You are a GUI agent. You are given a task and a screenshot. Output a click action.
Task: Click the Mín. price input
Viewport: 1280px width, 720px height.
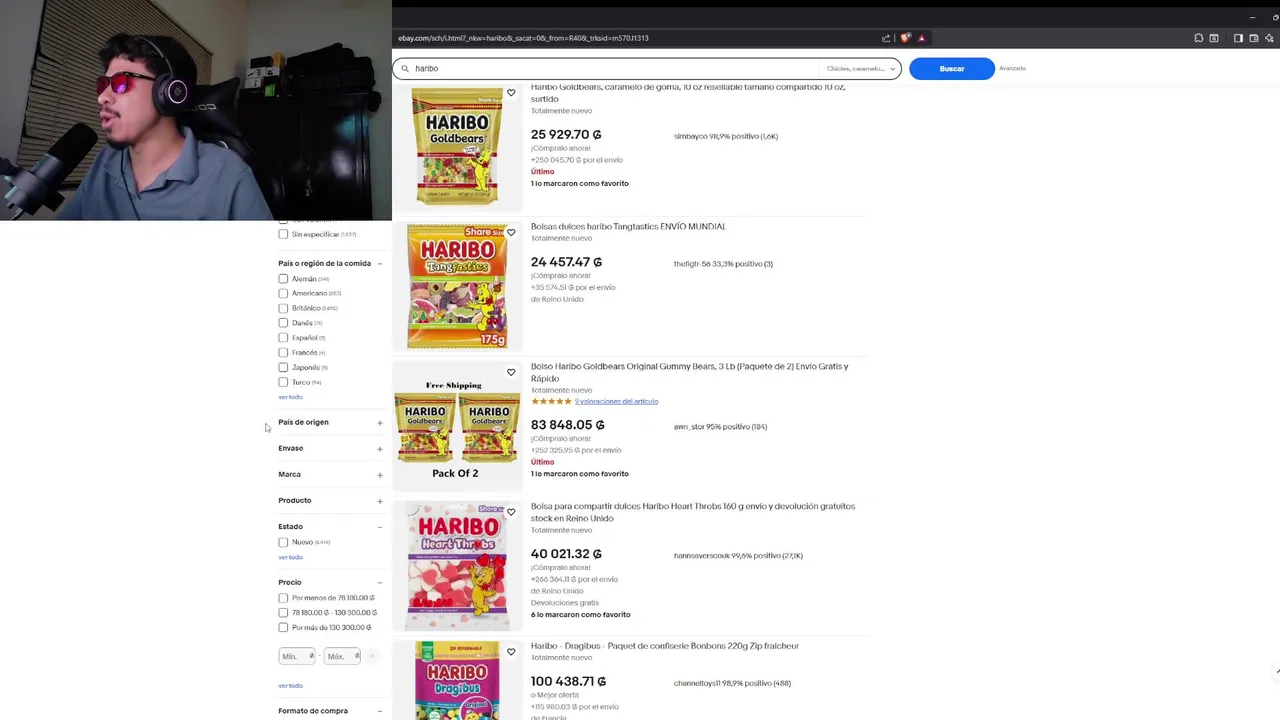(x=296, y=656)
